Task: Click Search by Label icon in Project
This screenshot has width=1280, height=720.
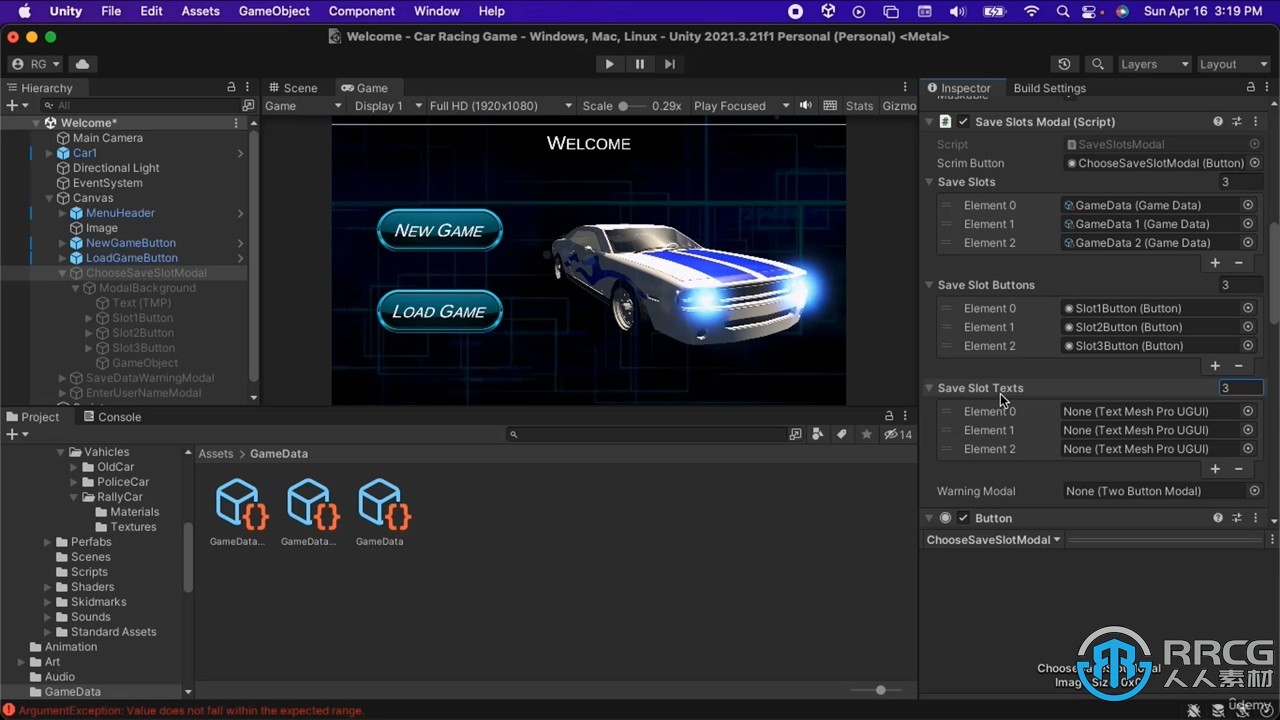Action: 842,434
